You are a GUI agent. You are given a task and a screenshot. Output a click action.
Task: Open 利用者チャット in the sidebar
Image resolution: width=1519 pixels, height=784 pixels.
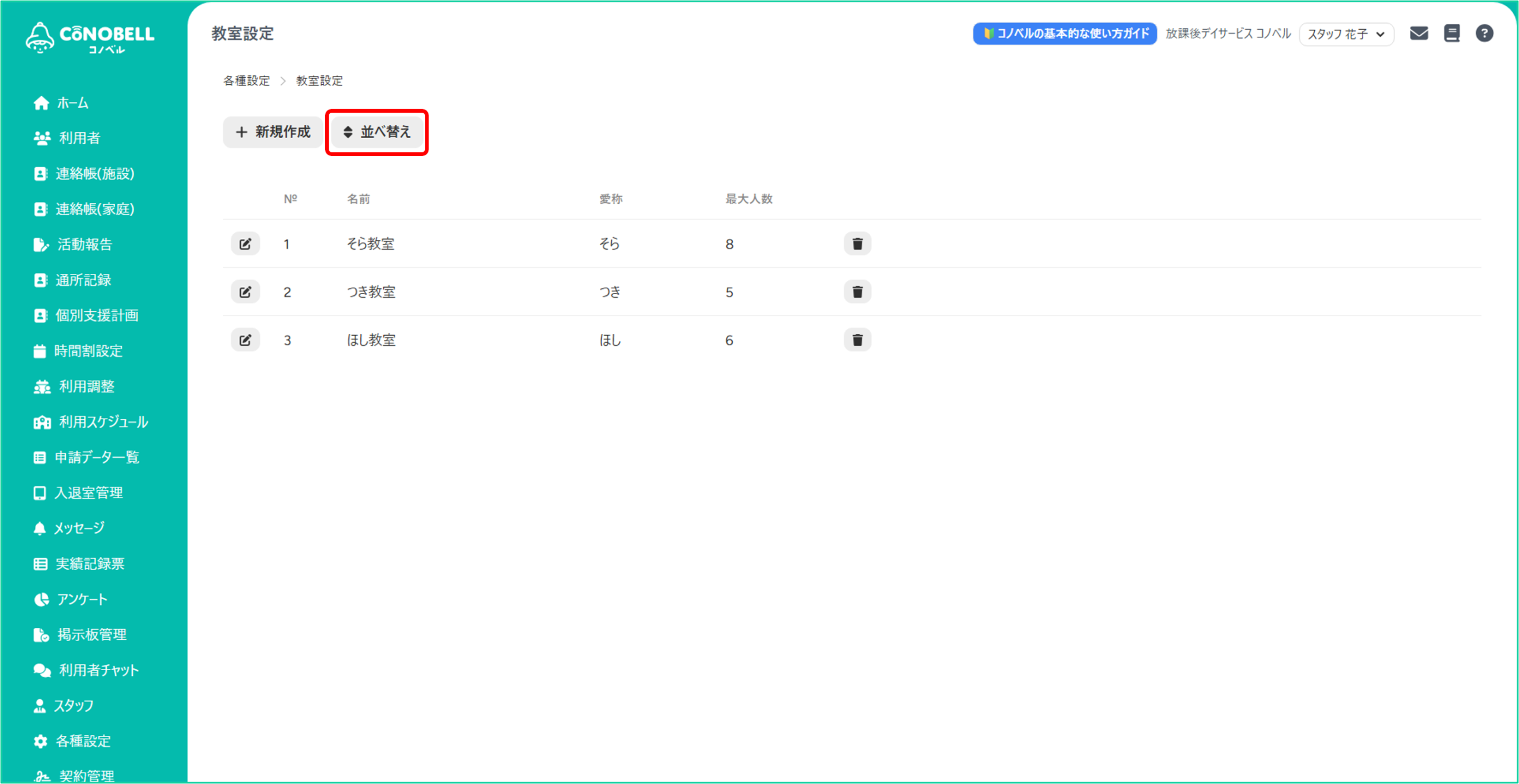coord(98,670)
